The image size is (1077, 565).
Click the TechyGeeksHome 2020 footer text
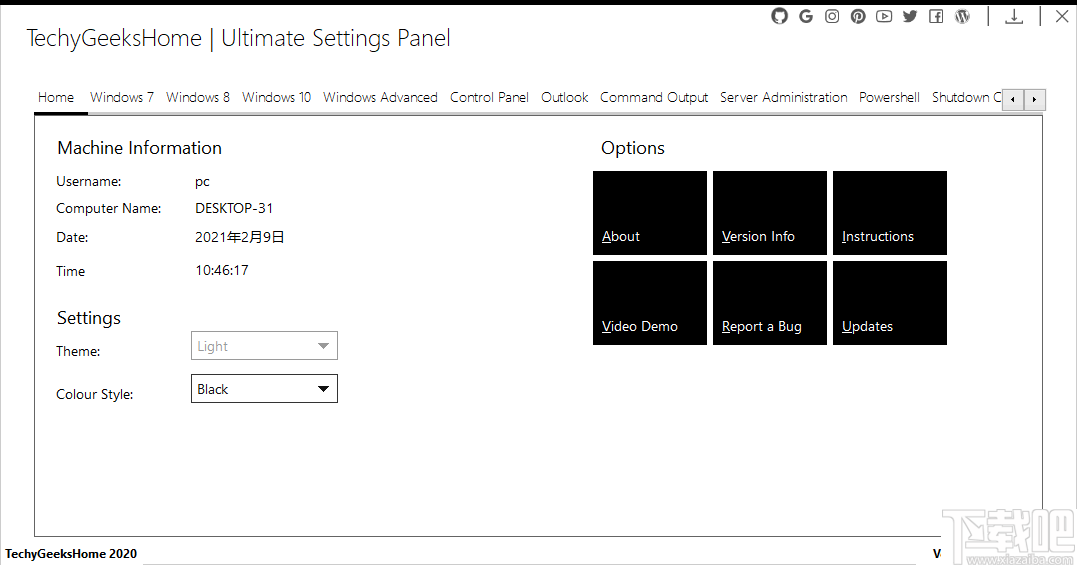pos(71,553)
